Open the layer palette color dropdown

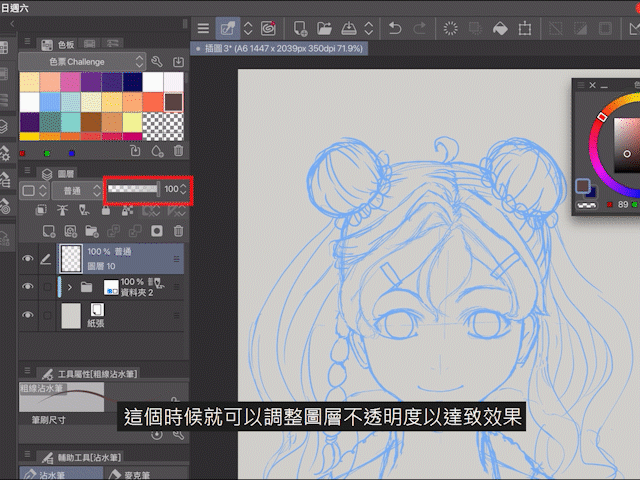[34, 191]
